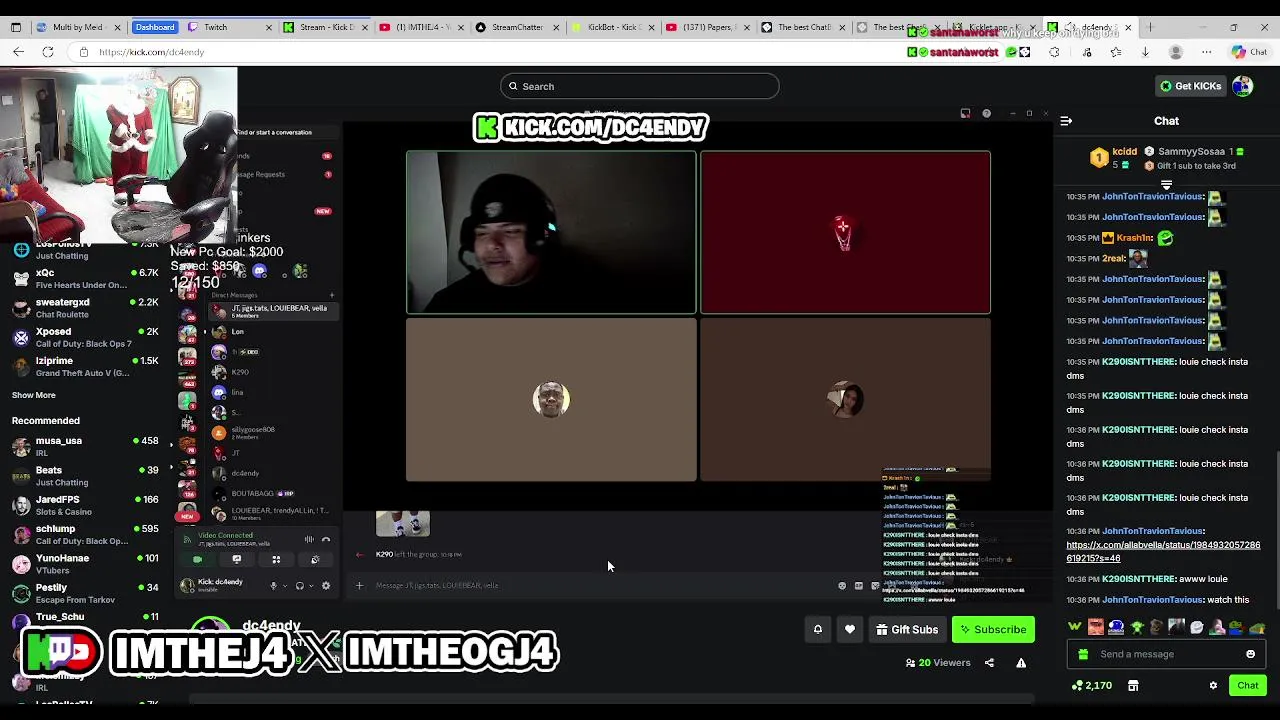Disconnect Discord call with hang-up icon
The width and height of the screenshot is (1280, 720).
(x=326, y=539)
